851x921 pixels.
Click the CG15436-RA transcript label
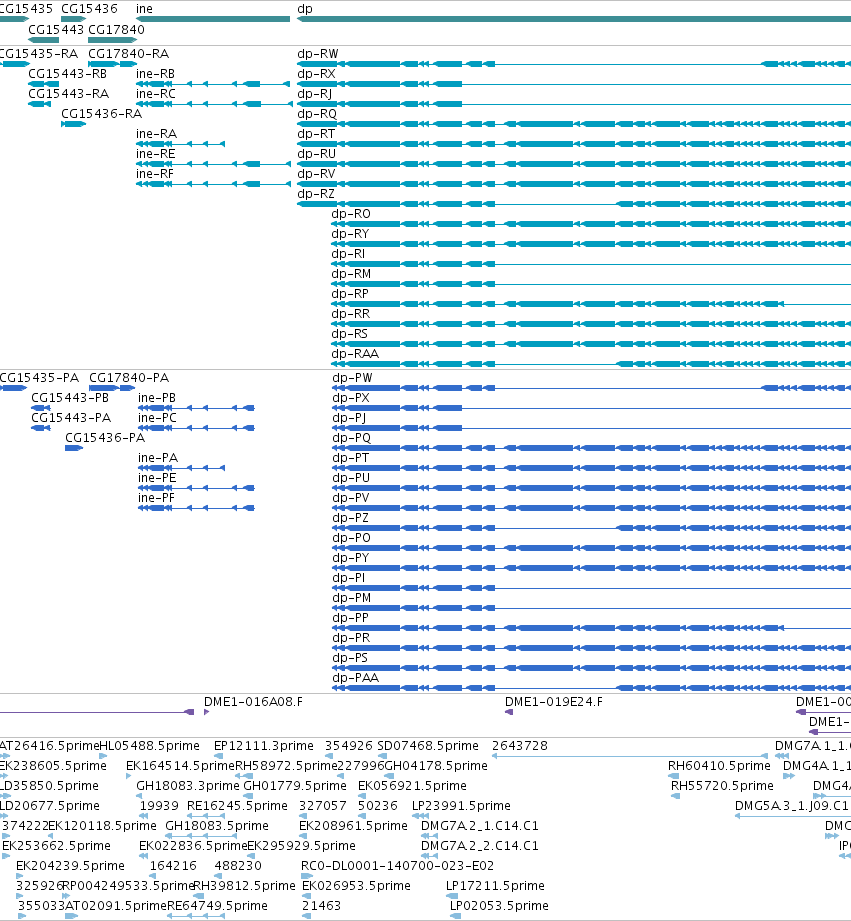click(x=102, y=113)
